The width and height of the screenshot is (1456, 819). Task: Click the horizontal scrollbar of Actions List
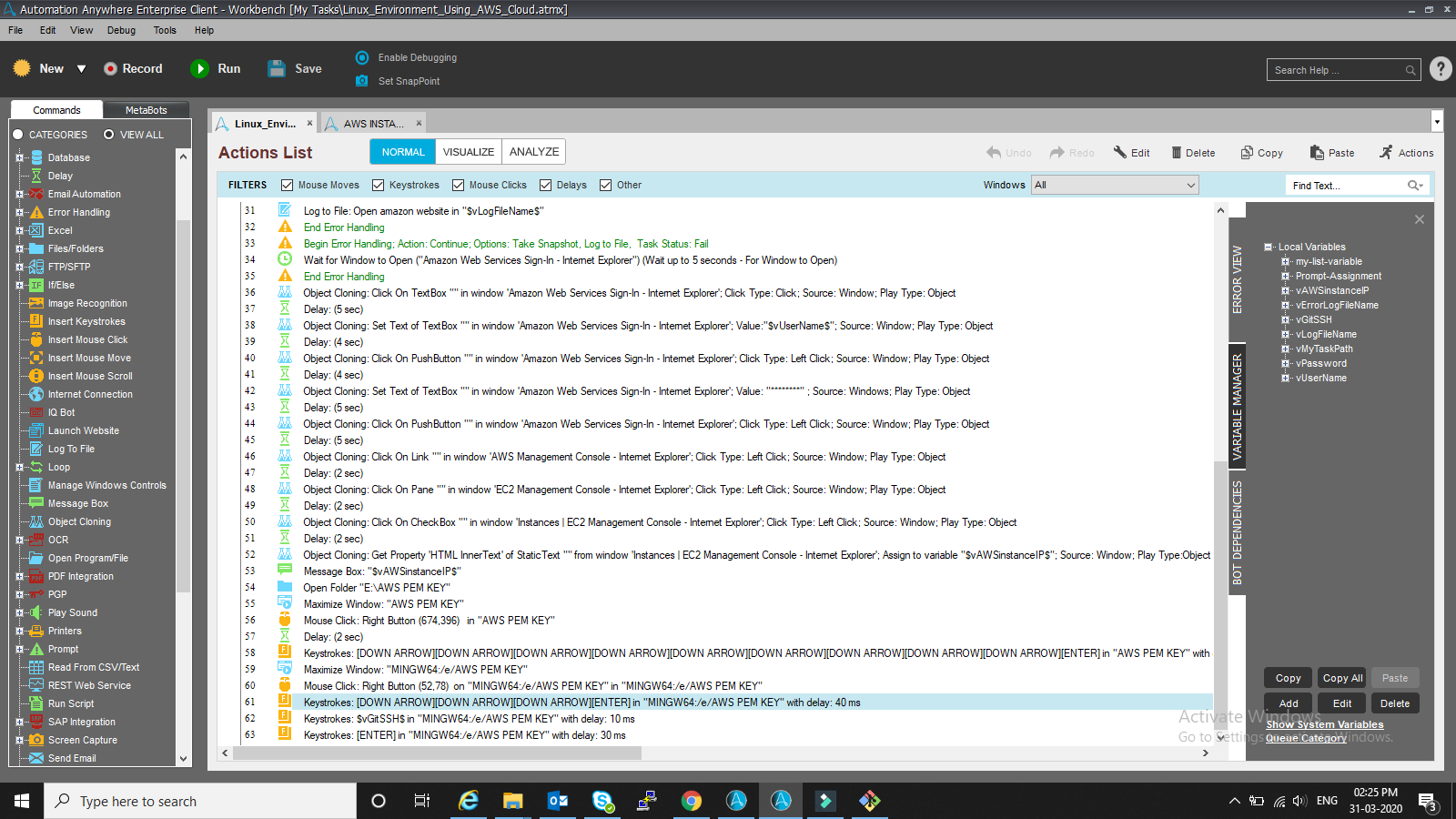point(437,753)
